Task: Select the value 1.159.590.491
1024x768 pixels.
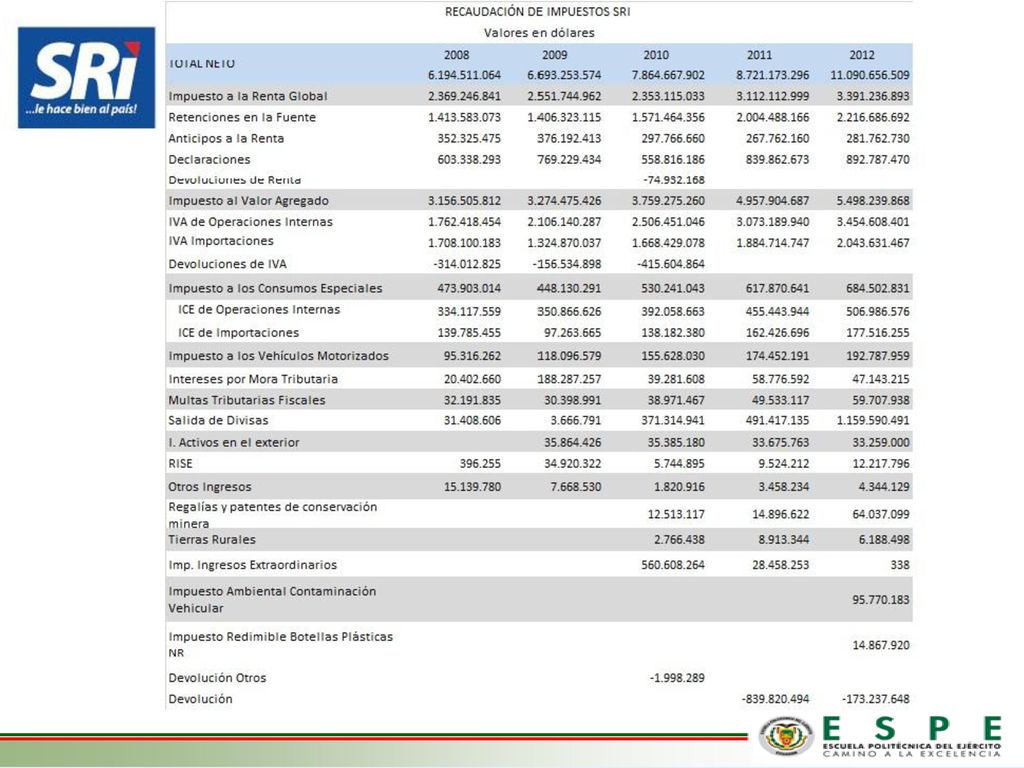Action: point(872,421)
